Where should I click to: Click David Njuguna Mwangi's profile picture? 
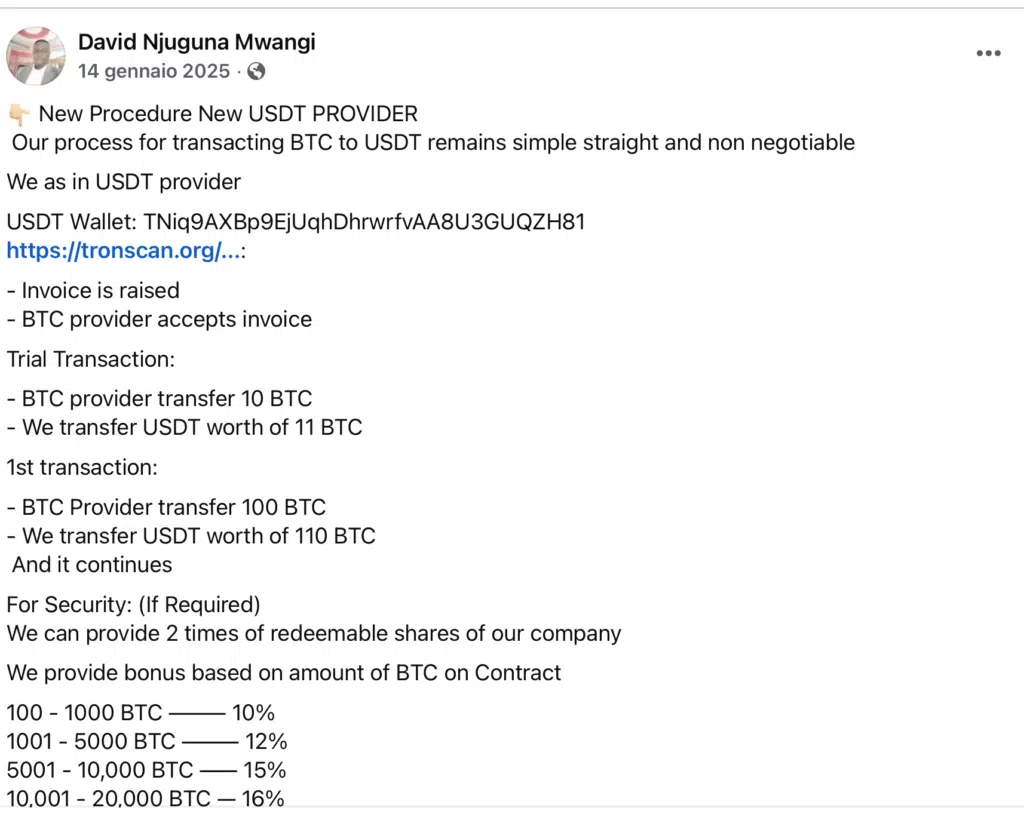[35, 56]
